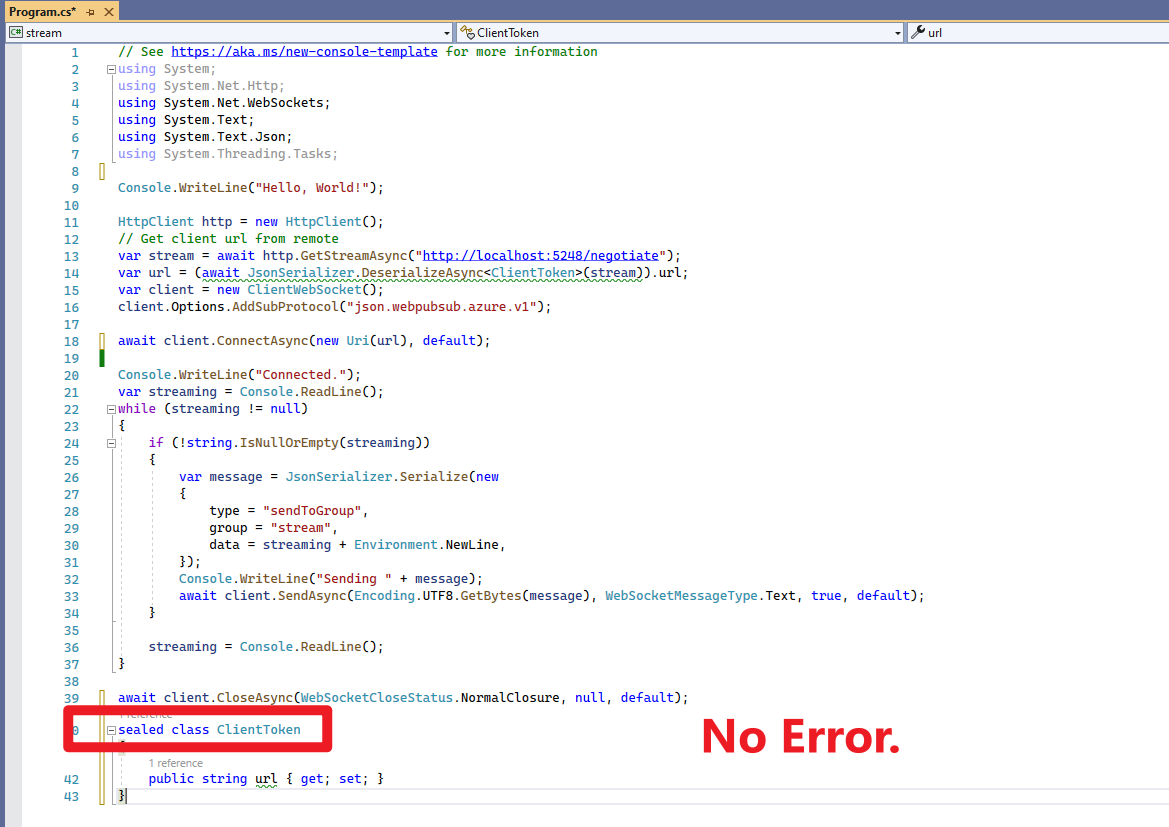Collapse the while loop block

pyautogui.click(x=110, y=409)
